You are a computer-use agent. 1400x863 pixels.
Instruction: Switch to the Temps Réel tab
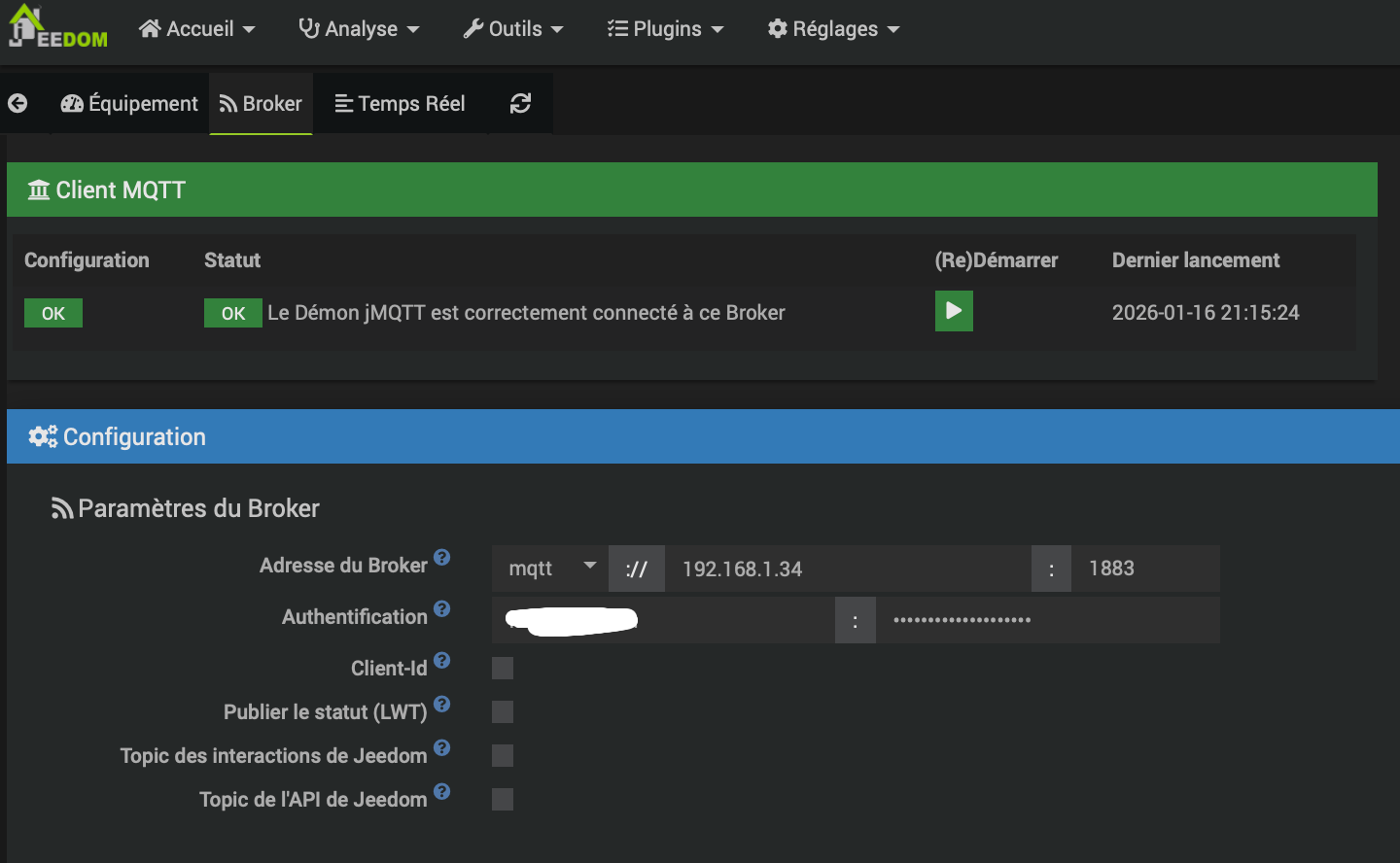click(400, 103)
